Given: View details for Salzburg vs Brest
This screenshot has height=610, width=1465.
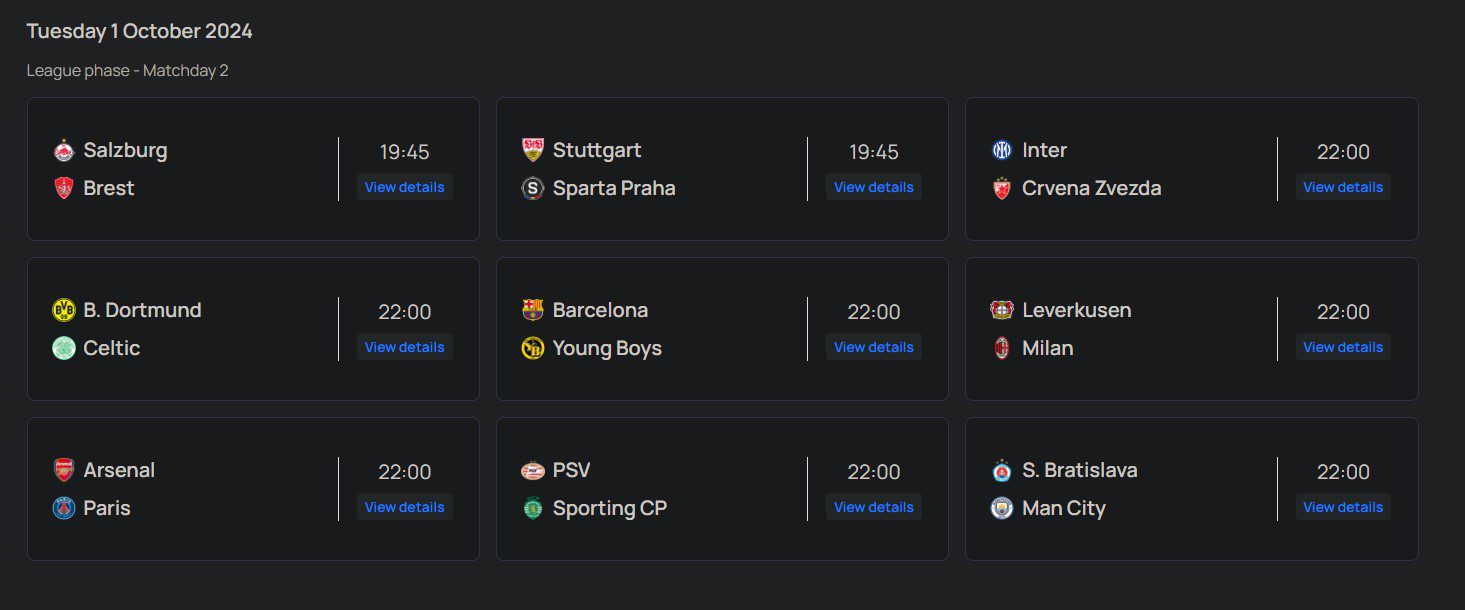Looking at the screenshot, I should (x=404, y=187).
